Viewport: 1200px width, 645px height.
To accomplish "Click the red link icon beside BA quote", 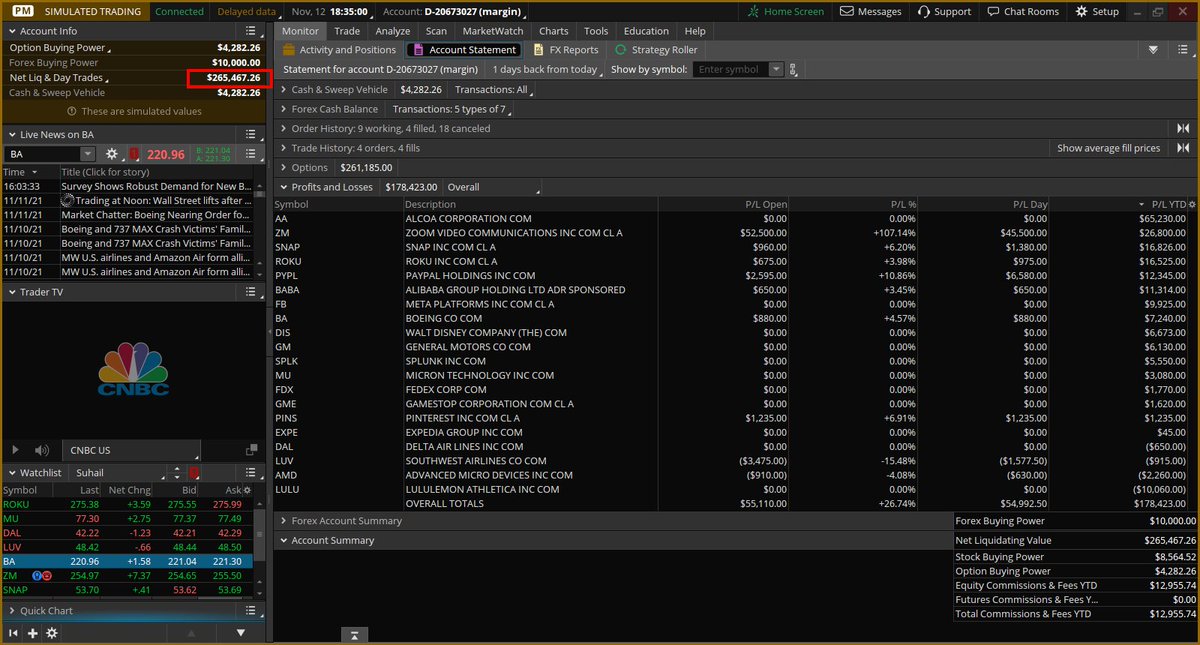I will [134, 154].
